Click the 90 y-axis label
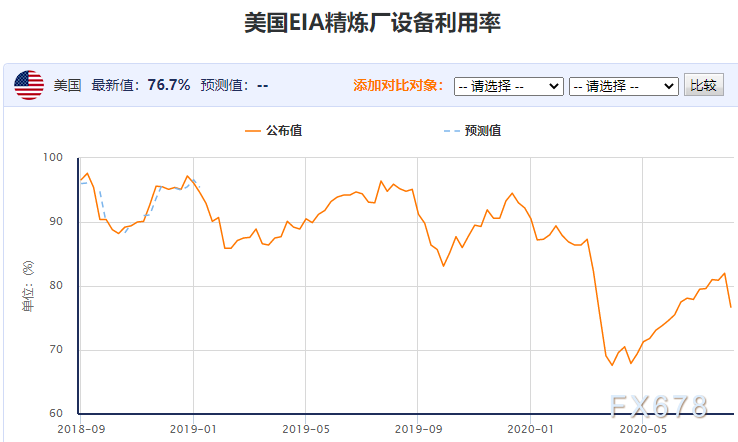Image resolution: width=738 pixels, height=442 pixels. (56, 221)
